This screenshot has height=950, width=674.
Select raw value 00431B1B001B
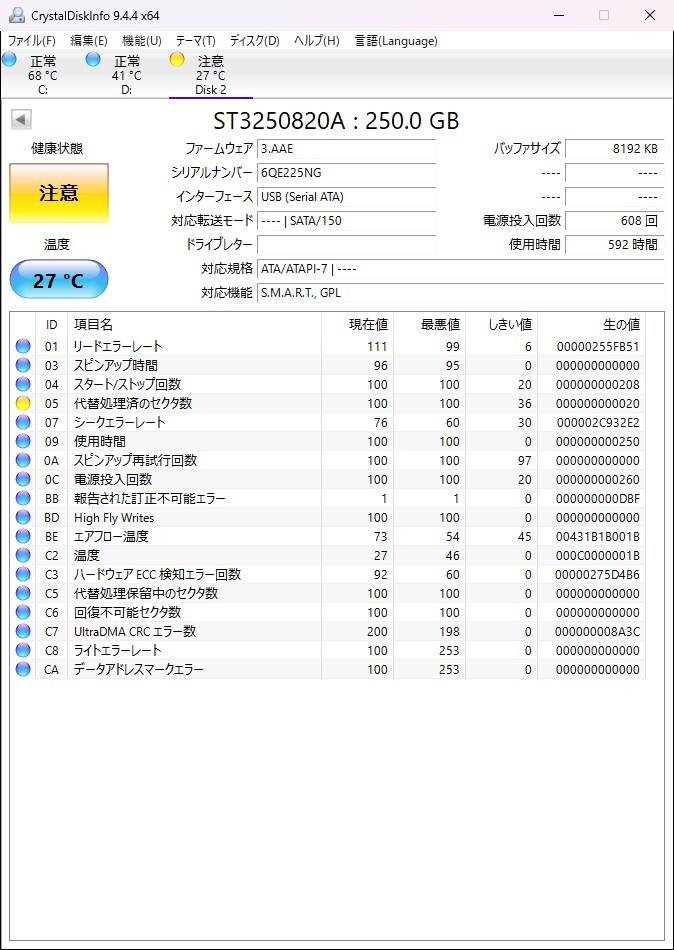[x=598, y=537]
